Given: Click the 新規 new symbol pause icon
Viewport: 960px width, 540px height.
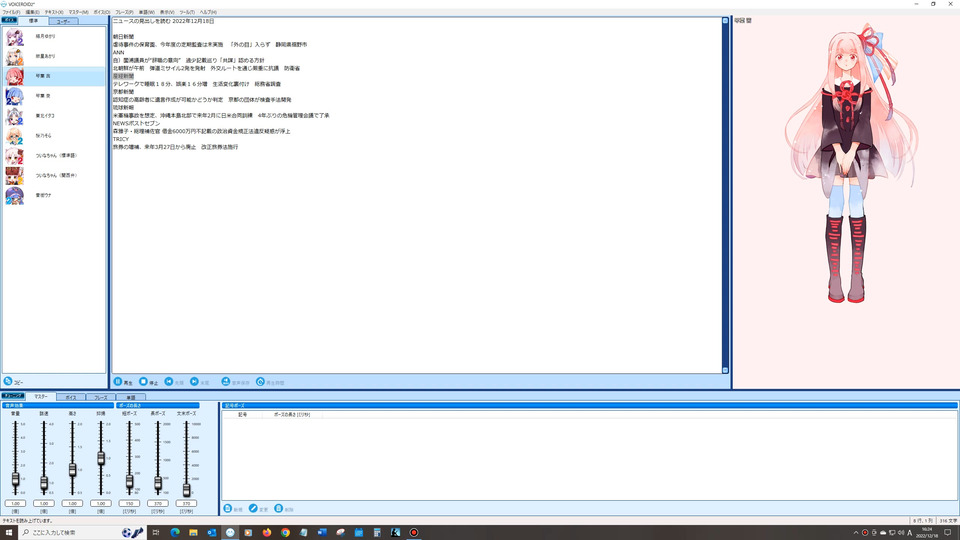Looking at the screenshot, I should tap(228, 508).
